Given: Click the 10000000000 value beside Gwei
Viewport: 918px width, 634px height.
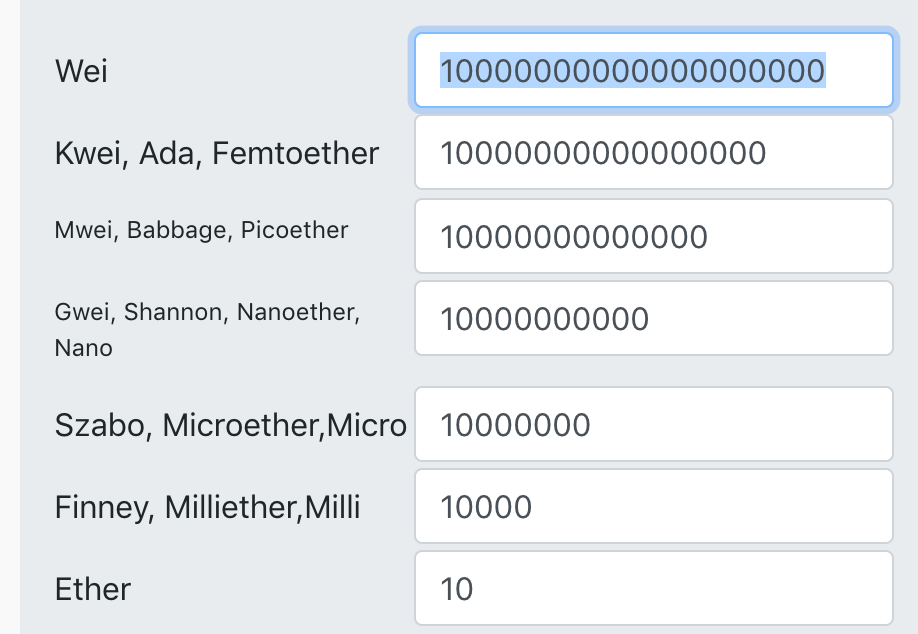Looking at the screenshot, I should [x=544, y=319].
